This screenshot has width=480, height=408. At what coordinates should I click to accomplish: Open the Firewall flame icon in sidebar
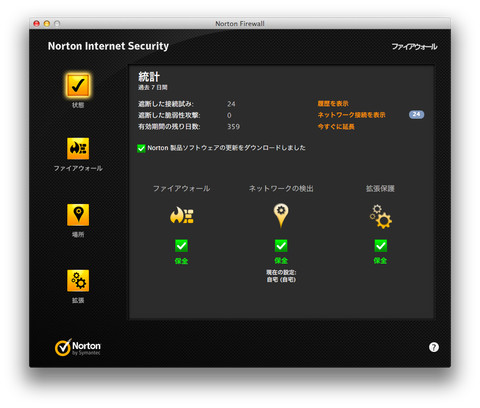pos(78,148)
